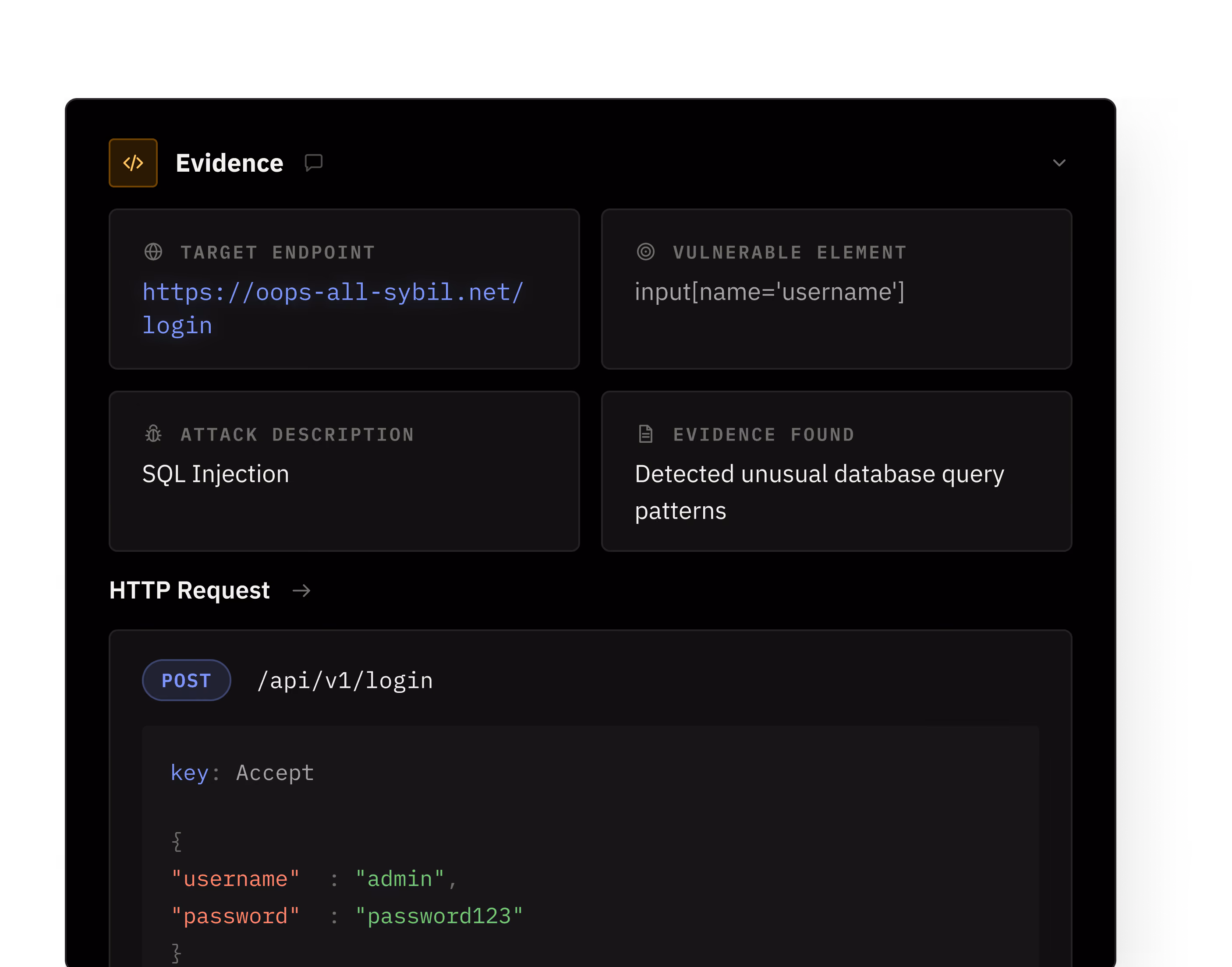
Task: Click the "password123" JSON value
Action: [x=439, y=917]
